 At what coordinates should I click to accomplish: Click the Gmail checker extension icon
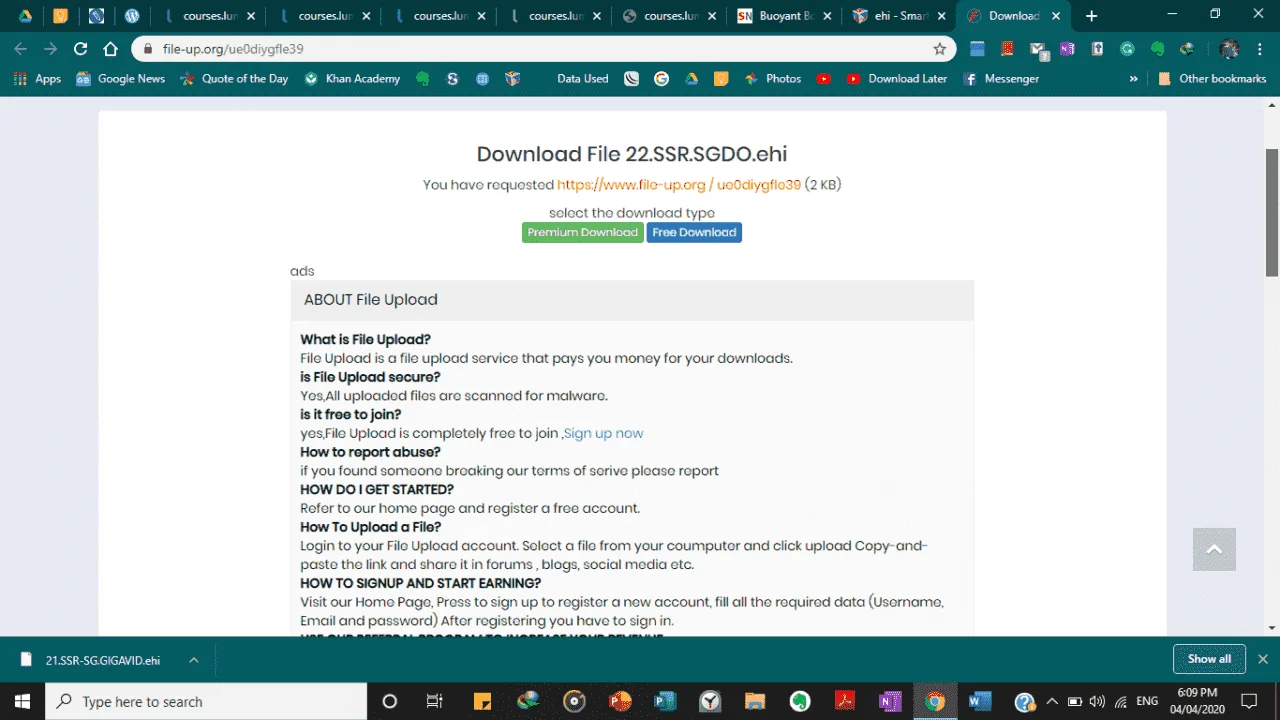1039,50
